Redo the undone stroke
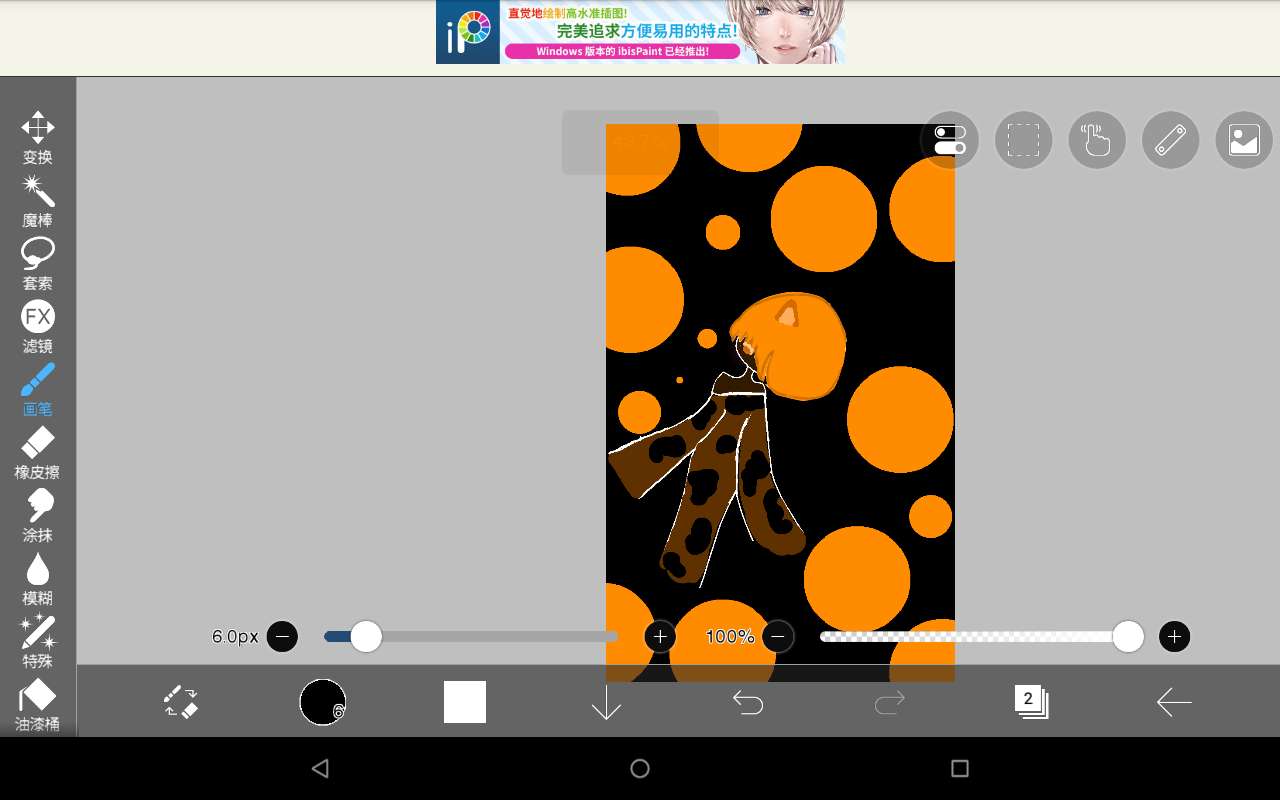1280x800 pixels. [x=889, y=703]
